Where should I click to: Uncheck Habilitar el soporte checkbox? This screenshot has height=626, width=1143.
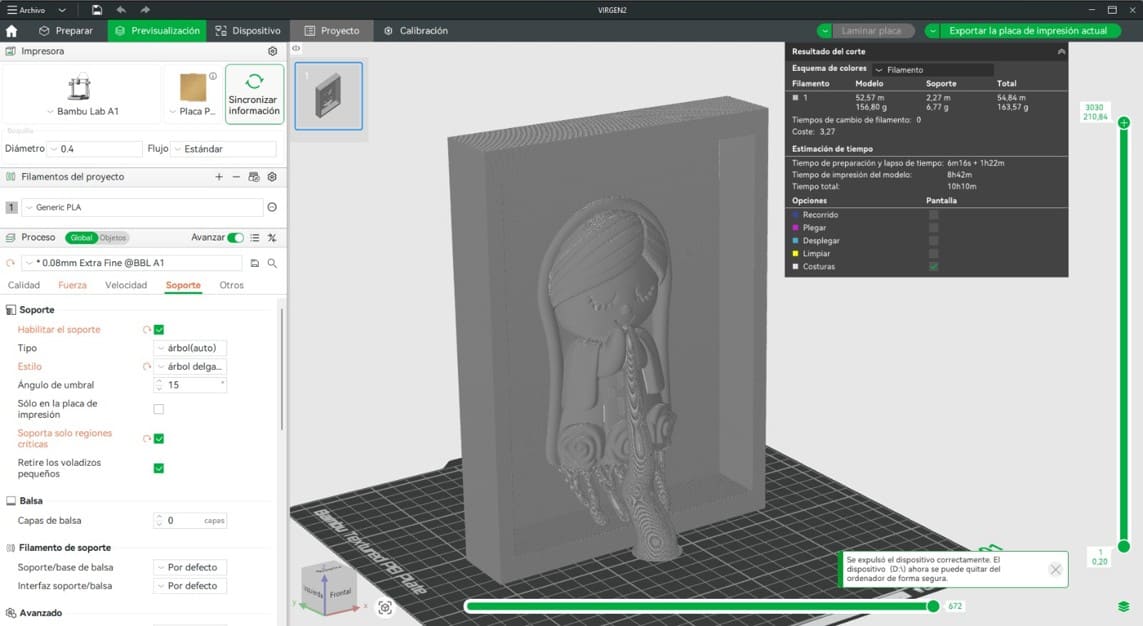pyautogui.click(x=159, y=329)
